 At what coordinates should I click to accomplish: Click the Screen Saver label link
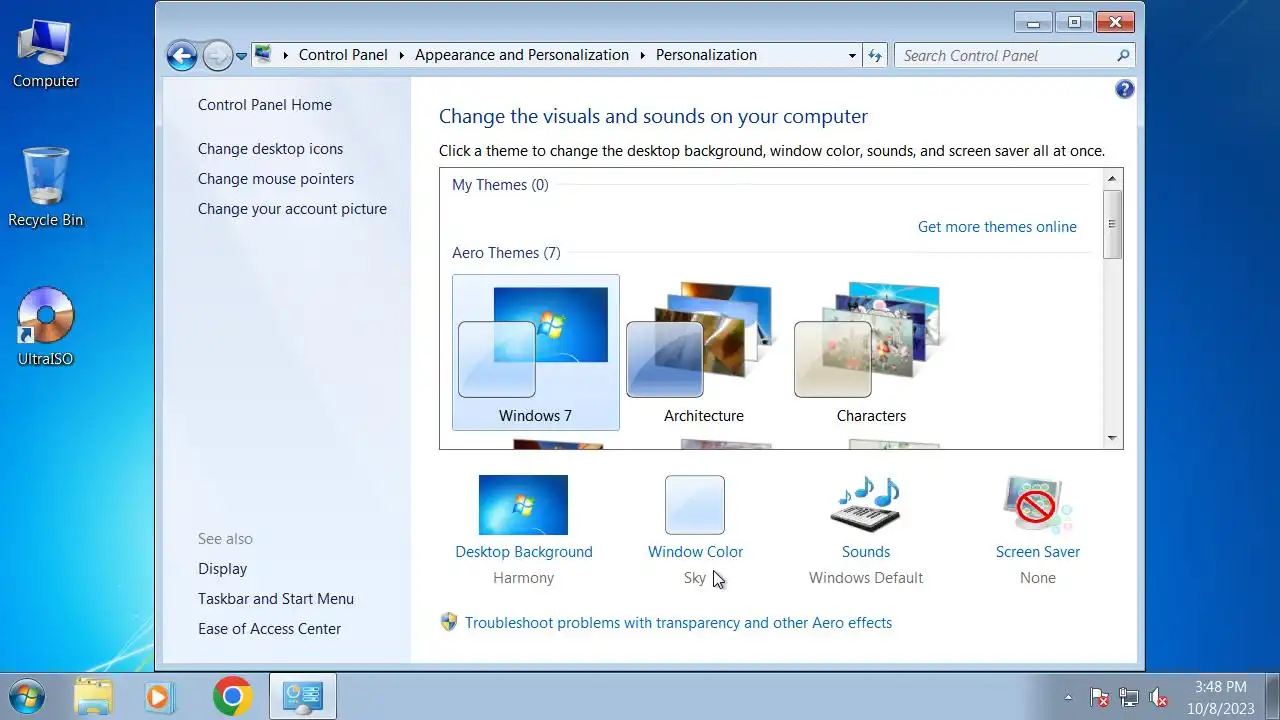click(x=1038, y=552)
